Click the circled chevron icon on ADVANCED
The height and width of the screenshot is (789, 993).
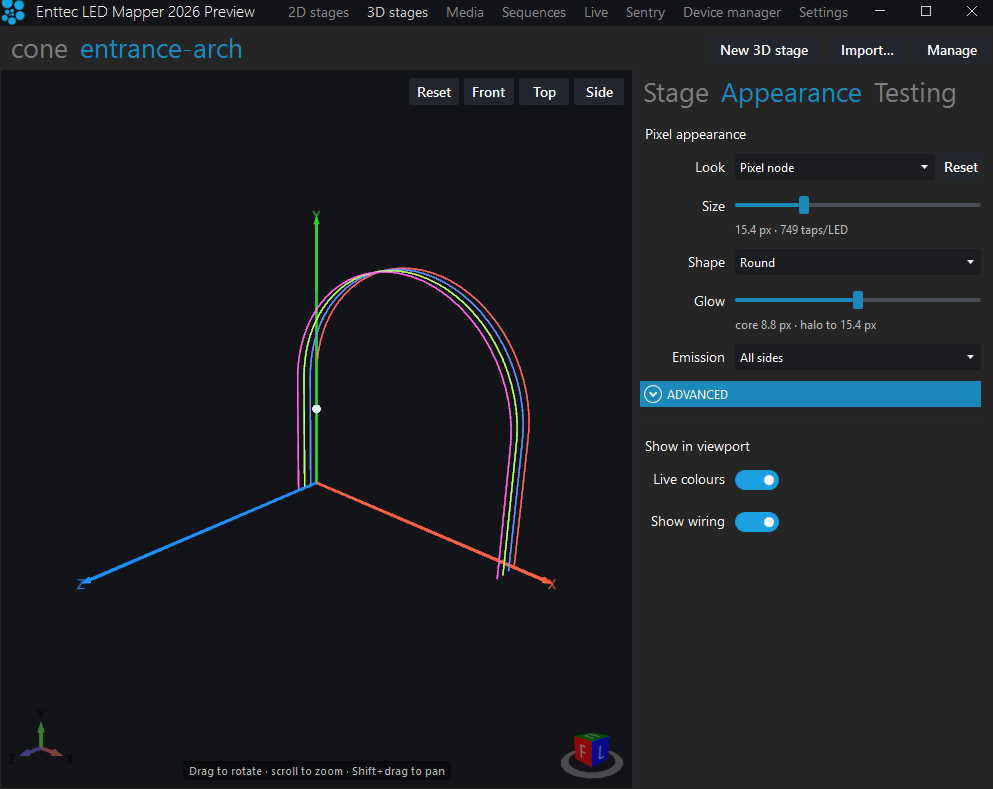point(653,394)
